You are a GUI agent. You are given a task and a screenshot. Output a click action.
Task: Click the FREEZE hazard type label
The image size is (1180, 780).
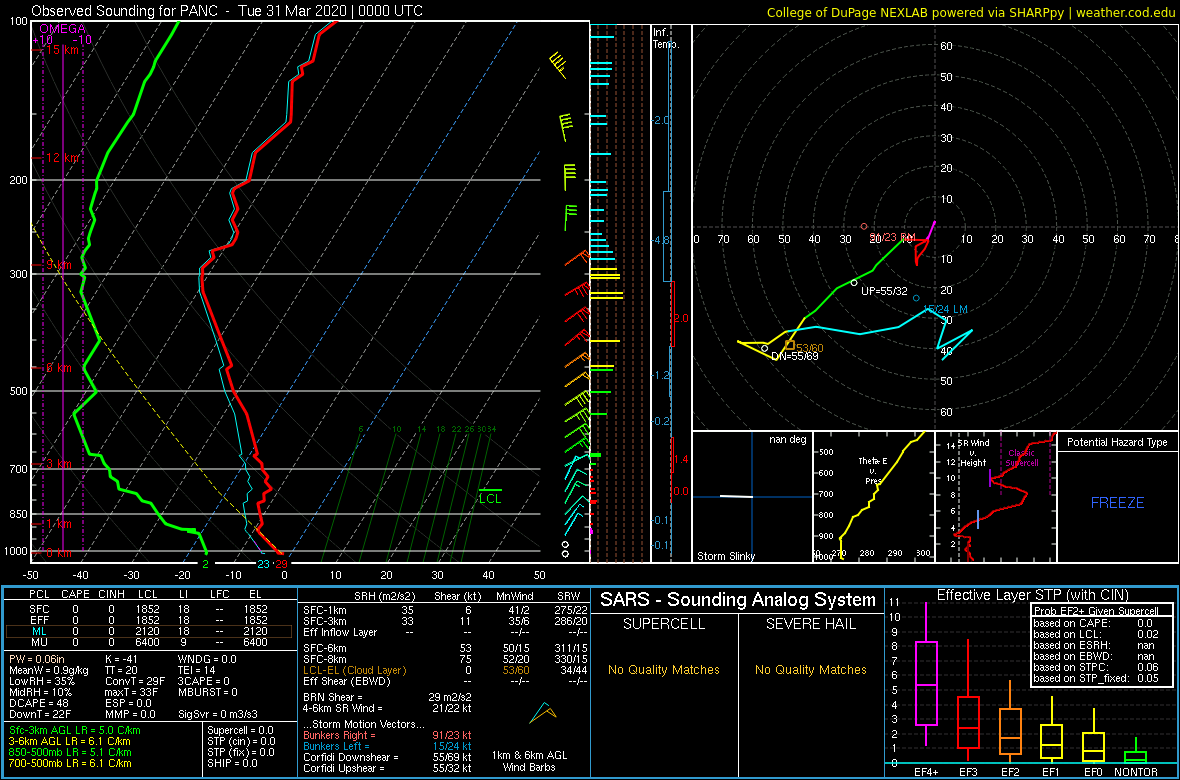point(1118,502)
